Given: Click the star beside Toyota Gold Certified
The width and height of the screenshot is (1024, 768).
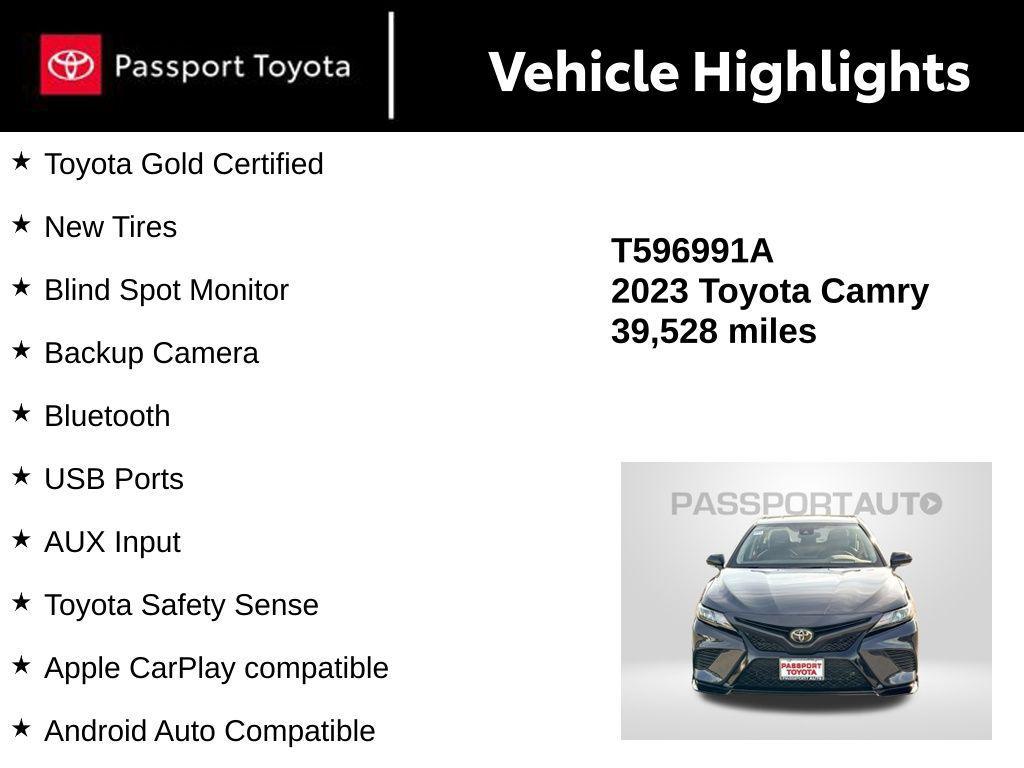Looking at the screenshot, I should point(21,161).
